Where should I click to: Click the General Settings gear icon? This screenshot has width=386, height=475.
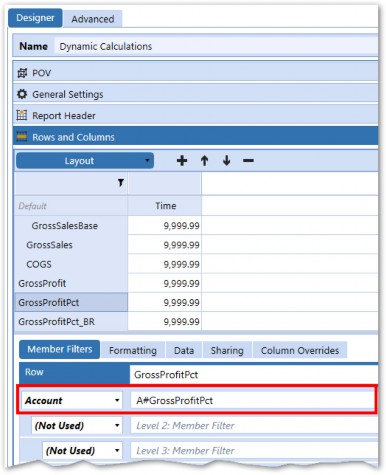(x=22, y=94)
